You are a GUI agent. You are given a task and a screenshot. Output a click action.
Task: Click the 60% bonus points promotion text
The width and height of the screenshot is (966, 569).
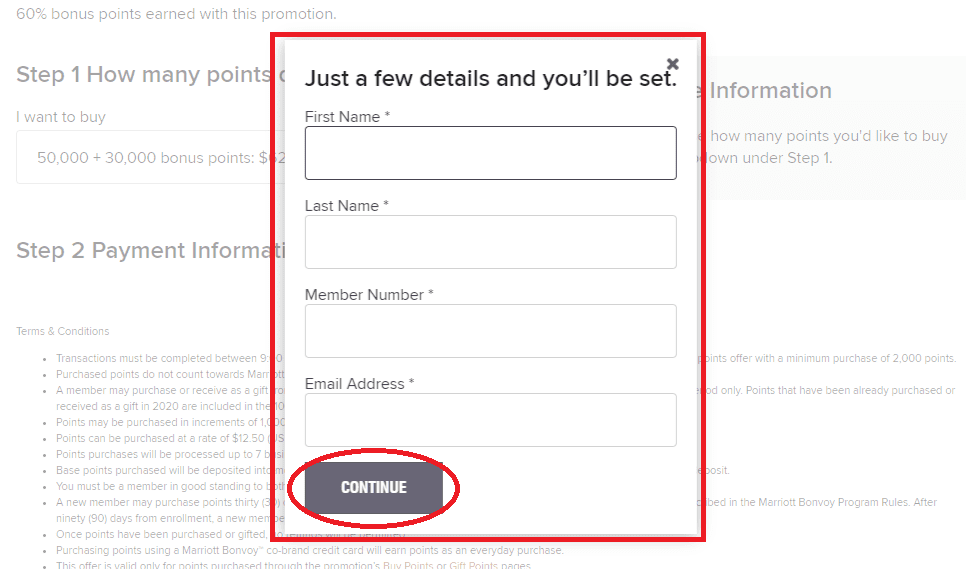coord(176,14)
